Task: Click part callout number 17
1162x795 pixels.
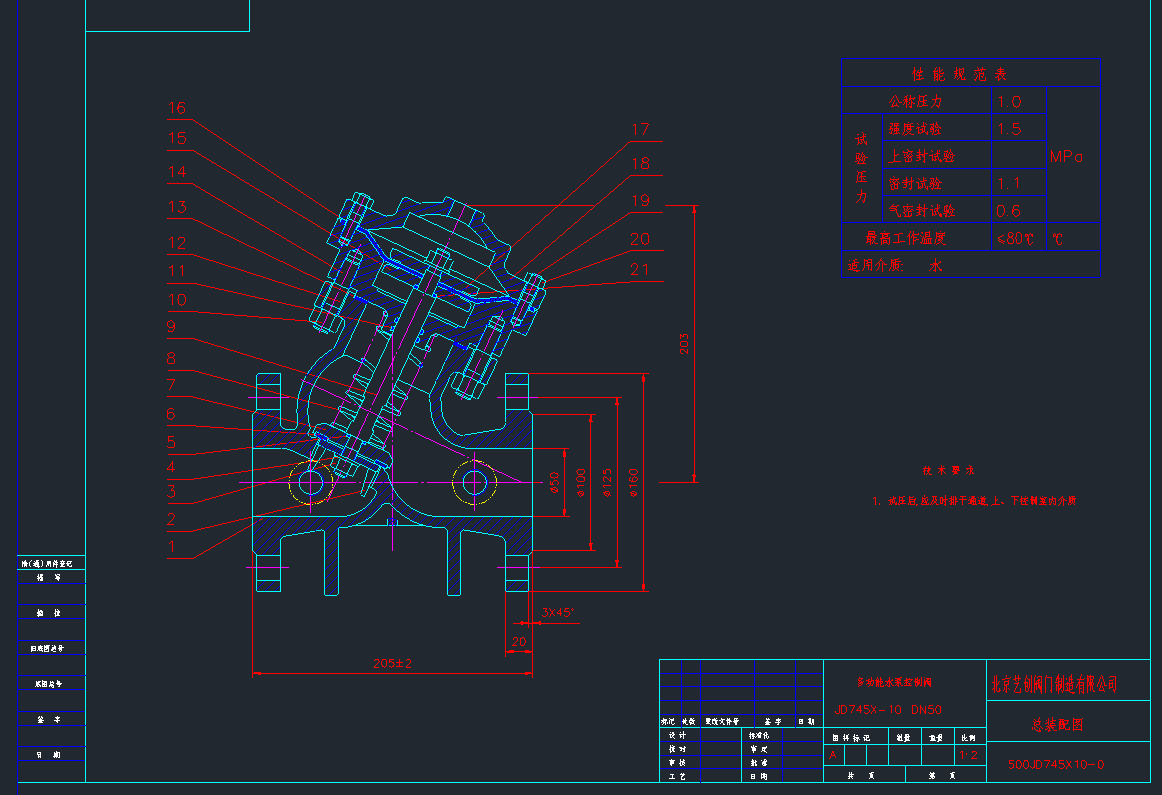Action: (x=640, y=129)
